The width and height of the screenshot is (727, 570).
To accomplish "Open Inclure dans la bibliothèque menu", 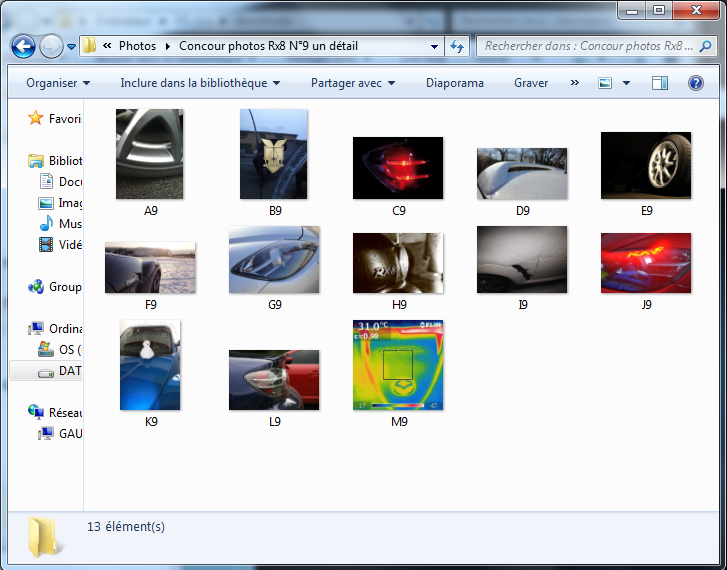I will coord(200,83).
